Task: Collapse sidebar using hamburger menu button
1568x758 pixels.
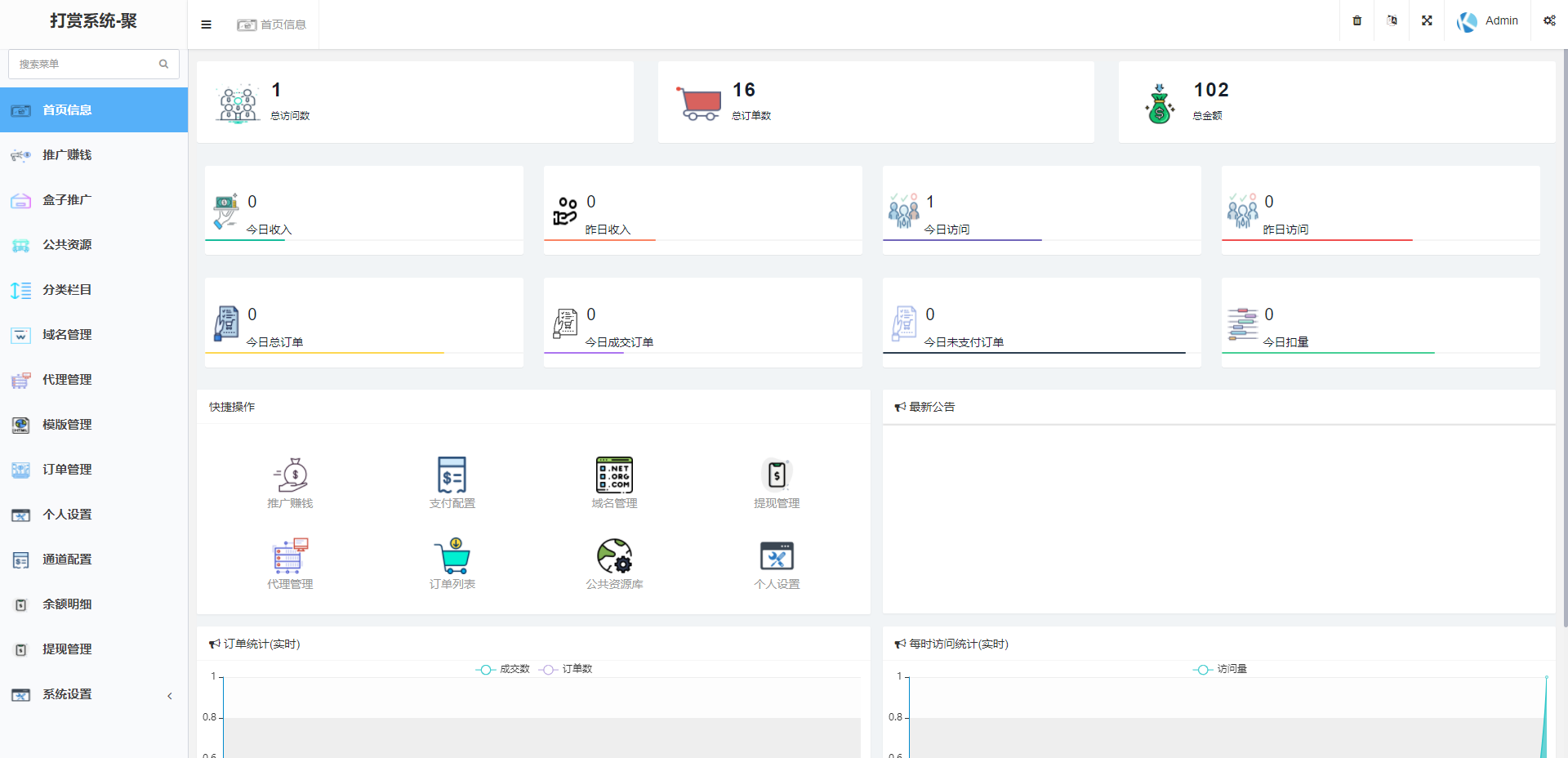Action: click(206, 25)
